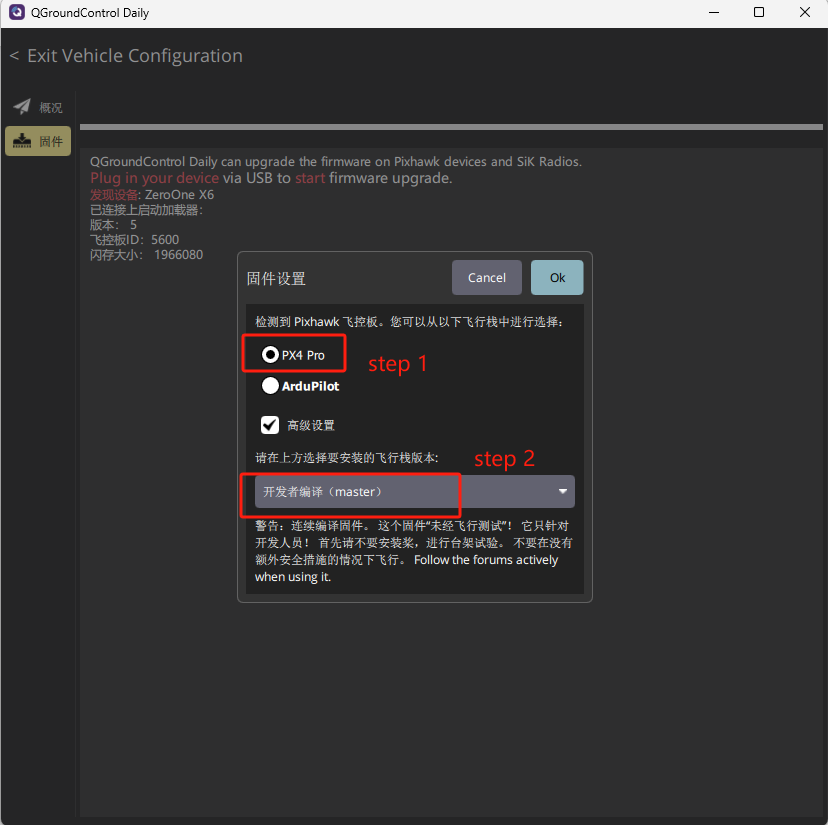Viewport: 828px width, 825px height.
Task: Click the QGroundControl app logo icon
Action: point(17,12)
